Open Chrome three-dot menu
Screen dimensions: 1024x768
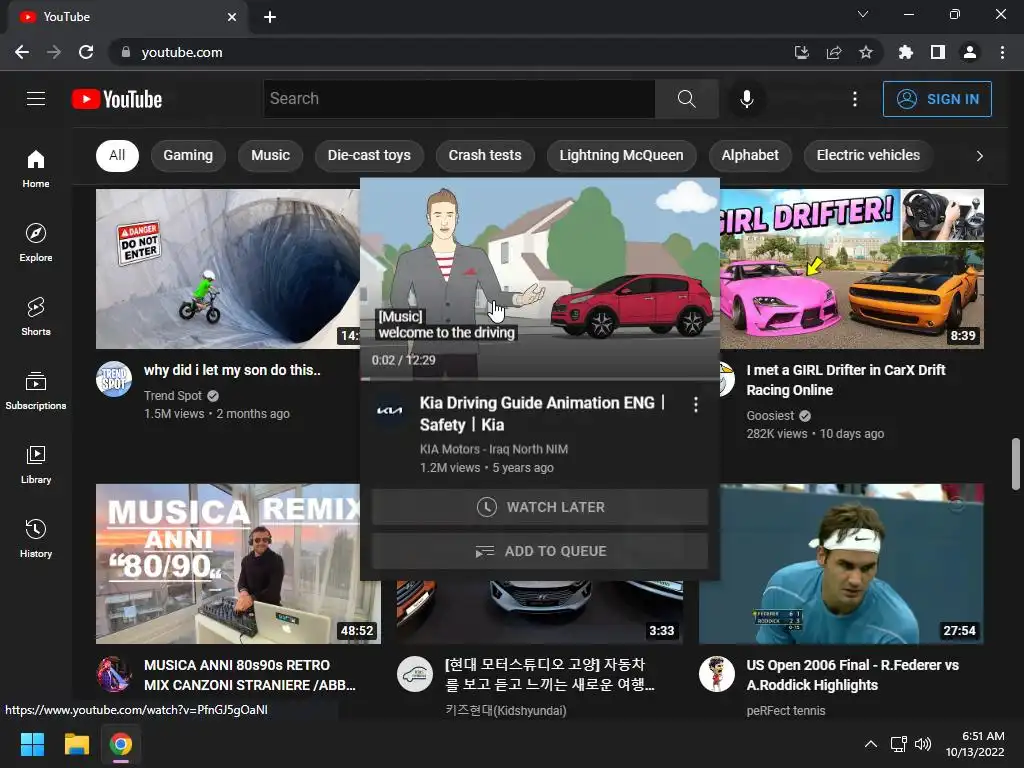1002,52
